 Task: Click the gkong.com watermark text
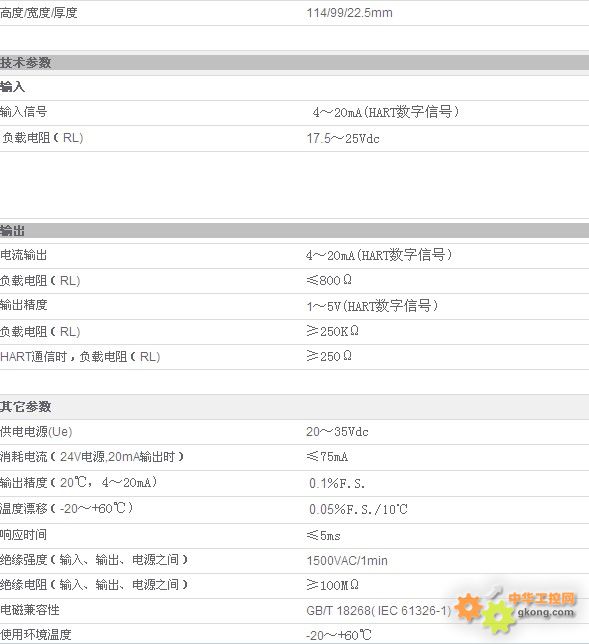point(545,612)
